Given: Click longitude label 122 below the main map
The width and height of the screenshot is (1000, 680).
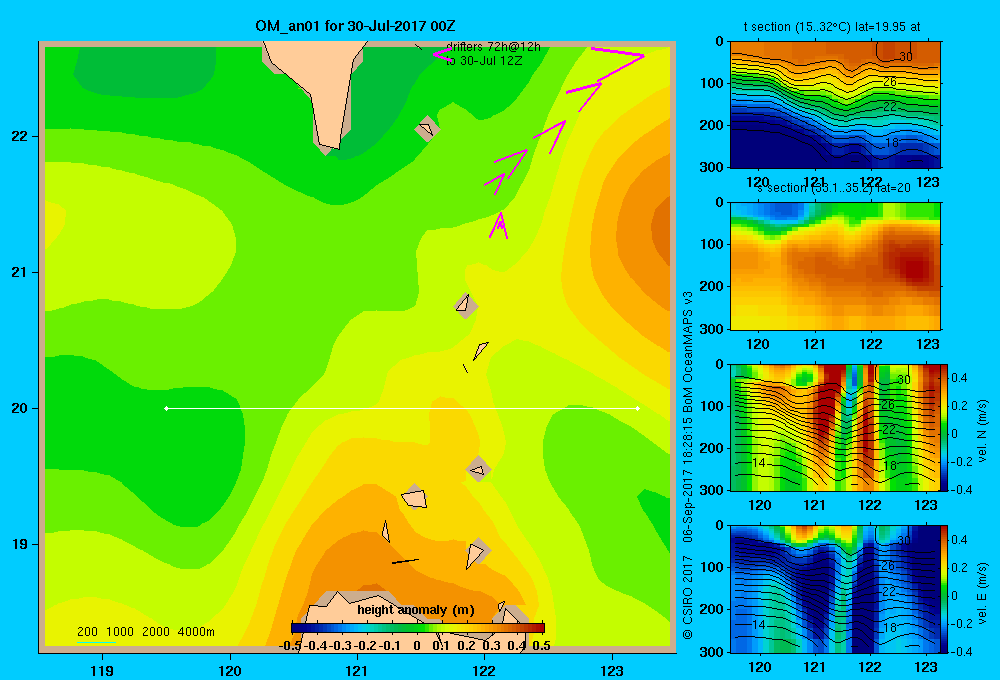Looking at the screenshot, I should (x=484, y=670).
